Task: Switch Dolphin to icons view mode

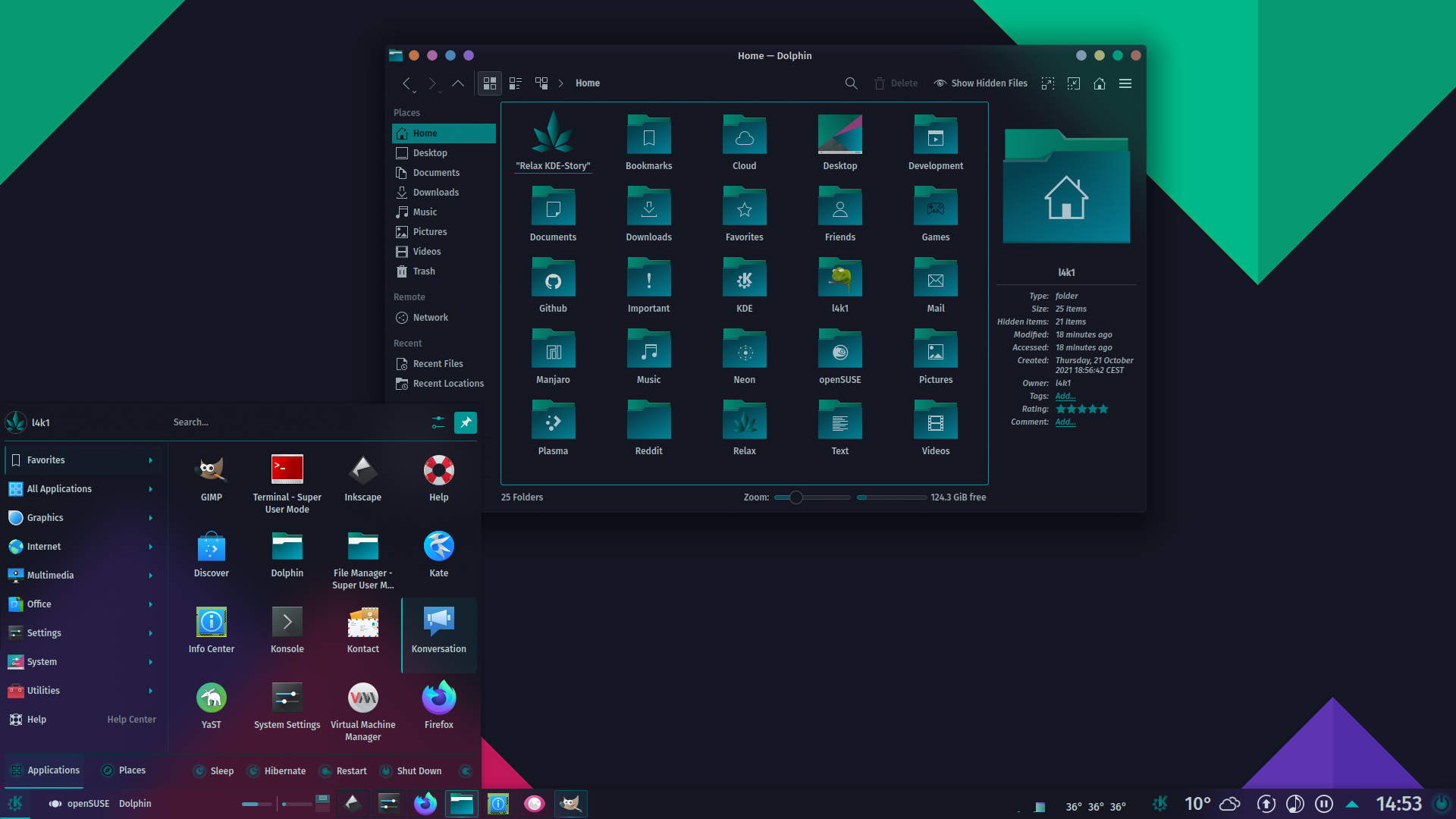Action: [x=490, y=83]
